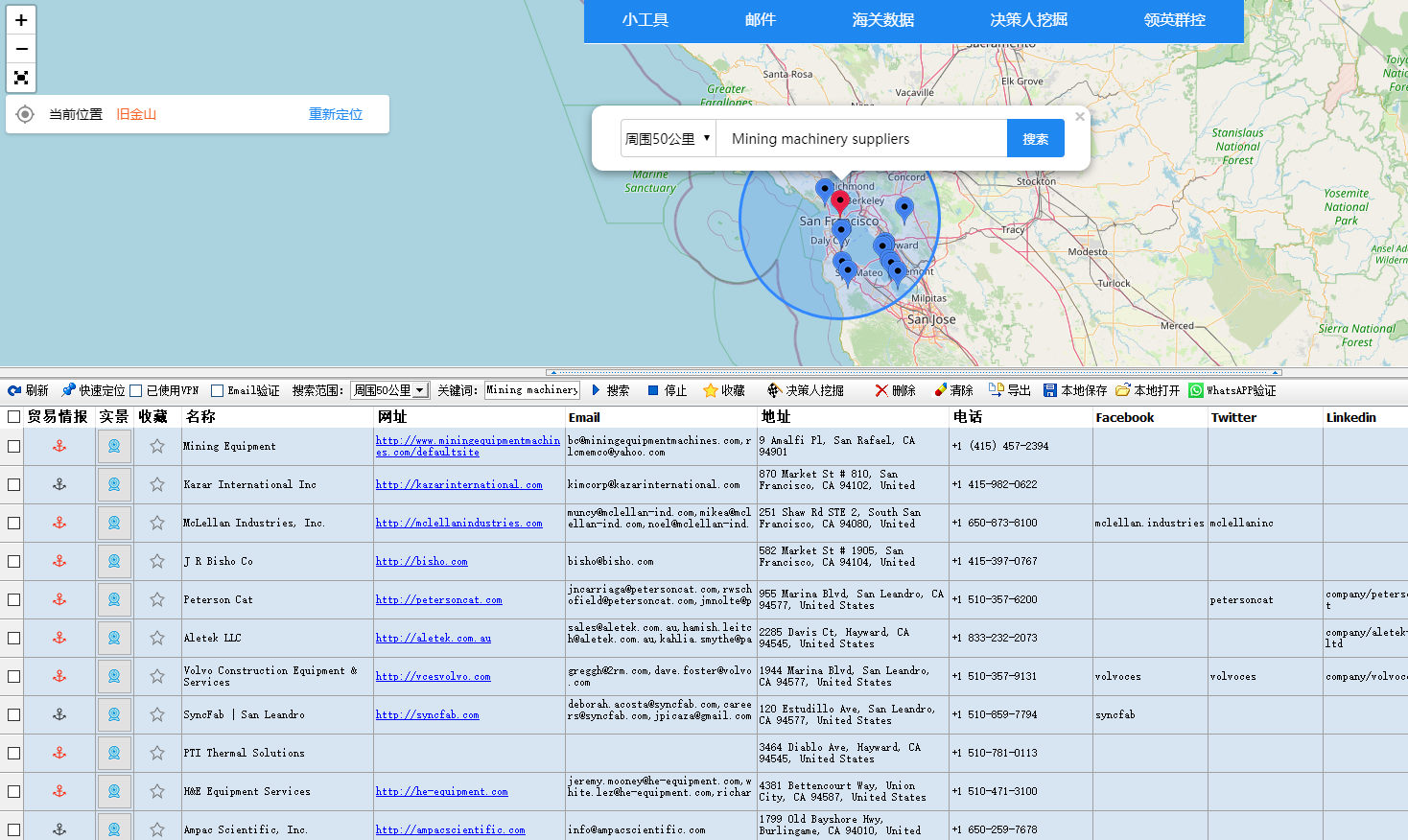The height and width of the screenshot is (840, 1408).
Task: Zoom in on the map
Action: click(x=21, y=20)
